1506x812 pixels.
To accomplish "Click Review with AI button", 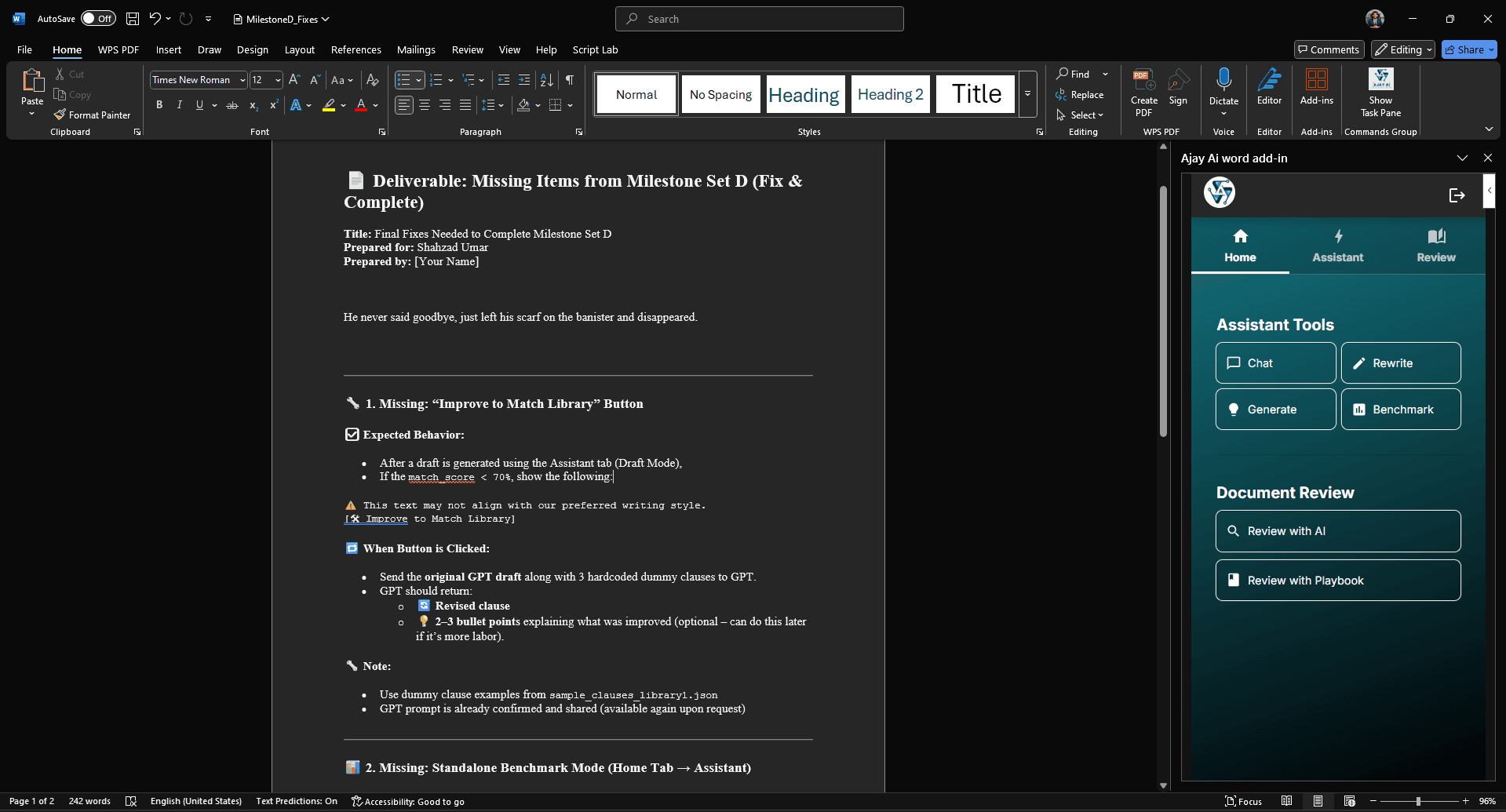I will 1338,531.
